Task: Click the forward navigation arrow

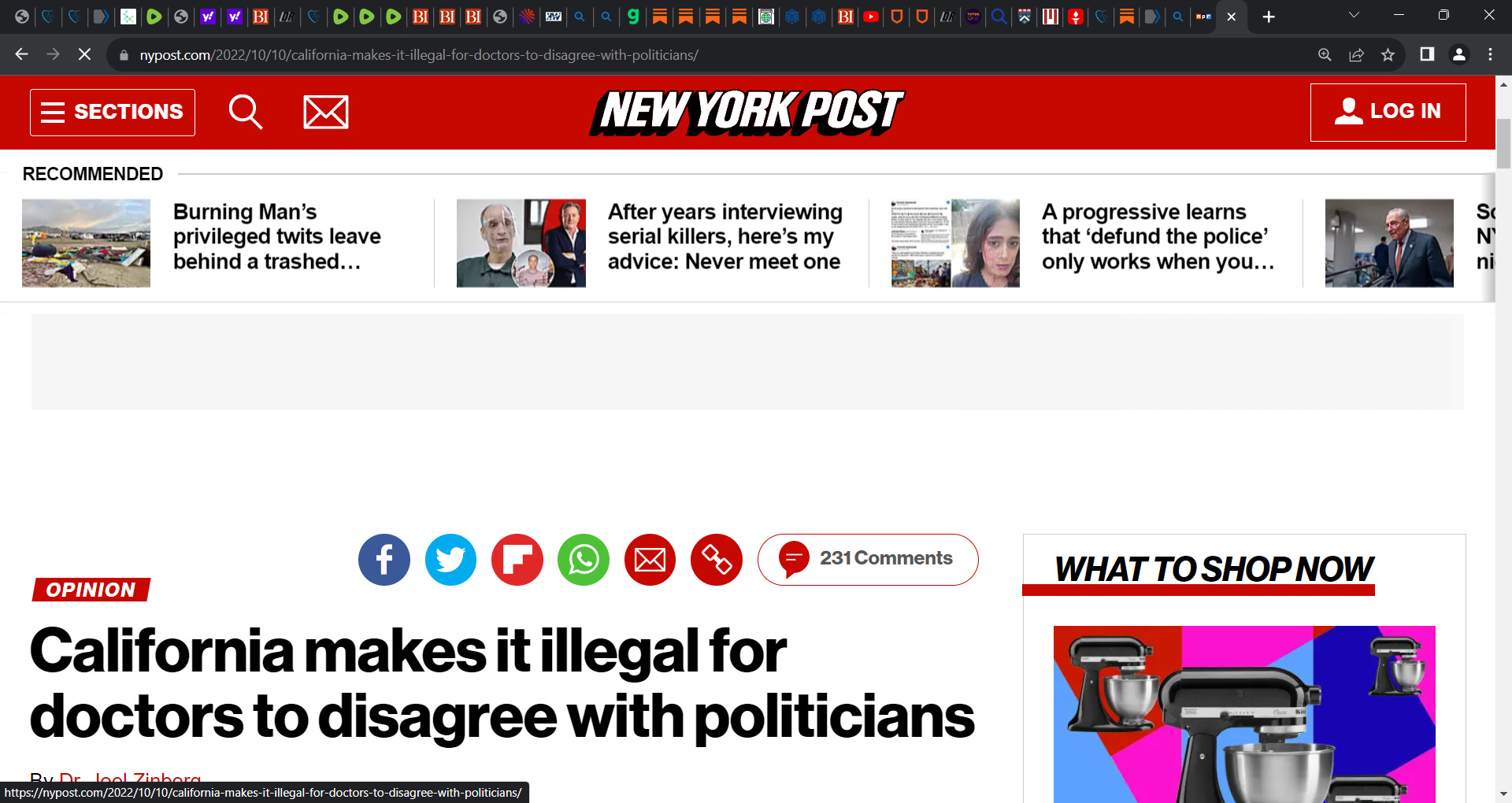Action: coord(53,54)
